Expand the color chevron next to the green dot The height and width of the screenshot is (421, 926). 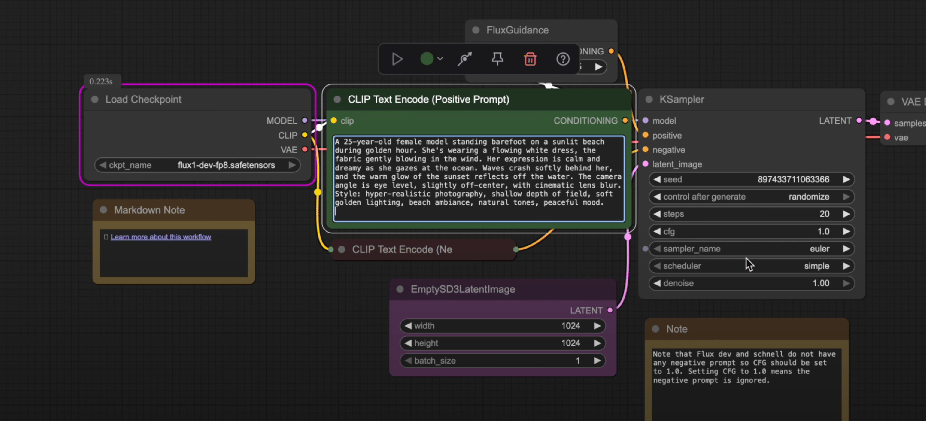pos(440,59)
